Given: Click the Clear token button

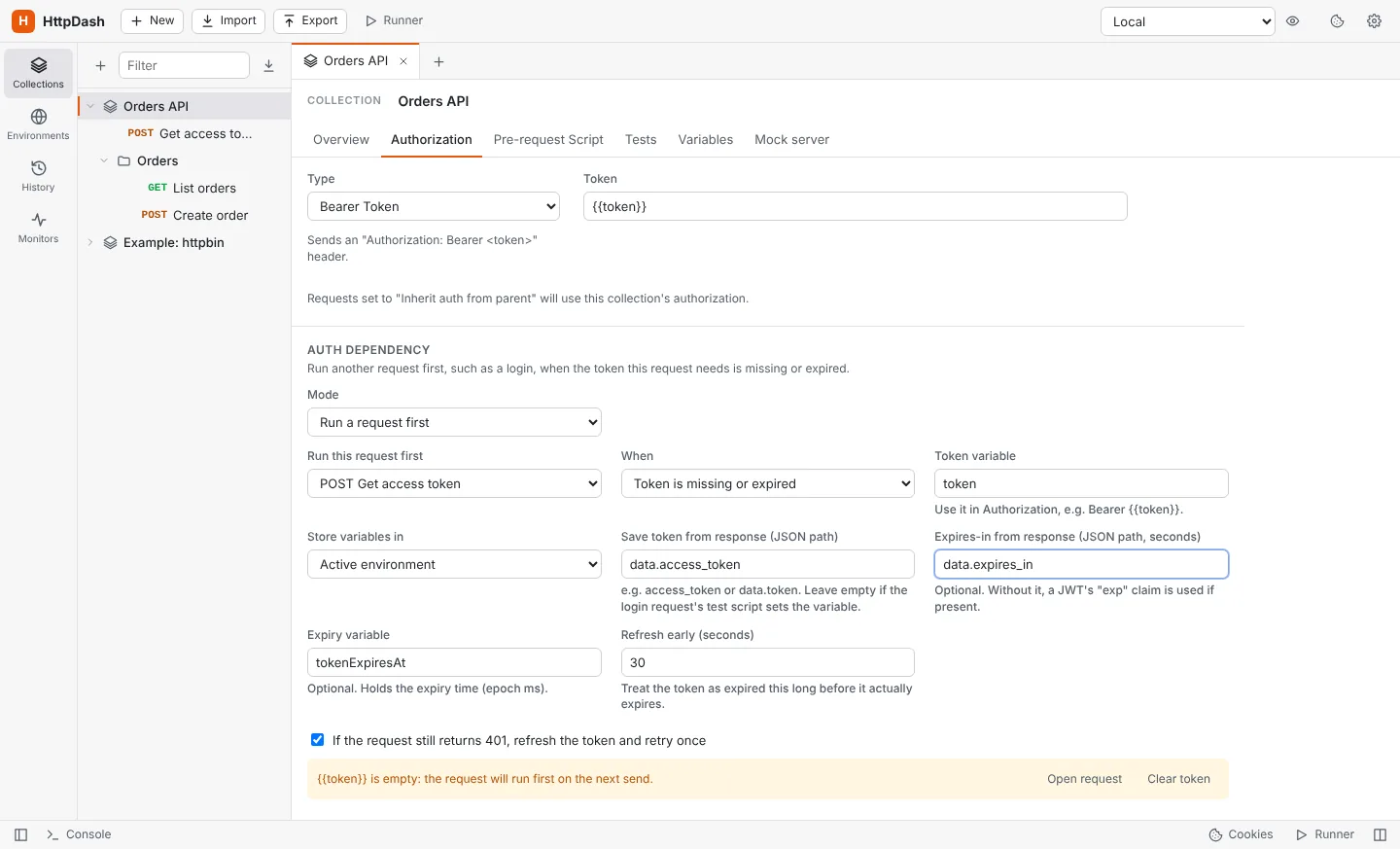Looking at the screenshot, I should (x=1178, y=779).
